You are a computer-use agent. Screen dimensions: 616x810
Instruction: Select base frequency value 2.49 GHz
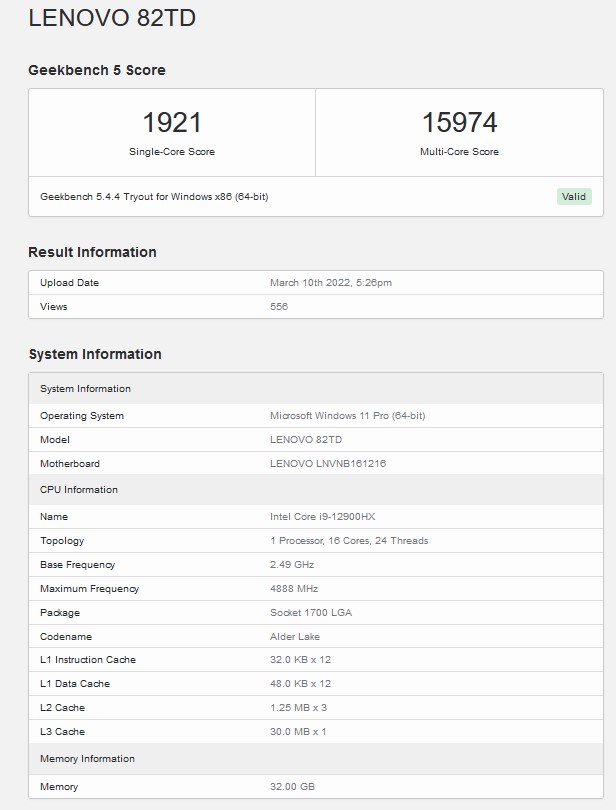click(x=292, y=565)
